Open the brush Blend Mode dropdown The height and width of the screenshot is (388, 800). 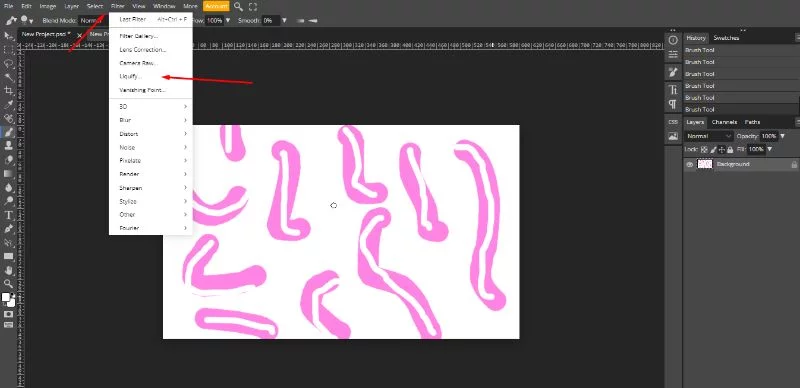pos(92,20)
